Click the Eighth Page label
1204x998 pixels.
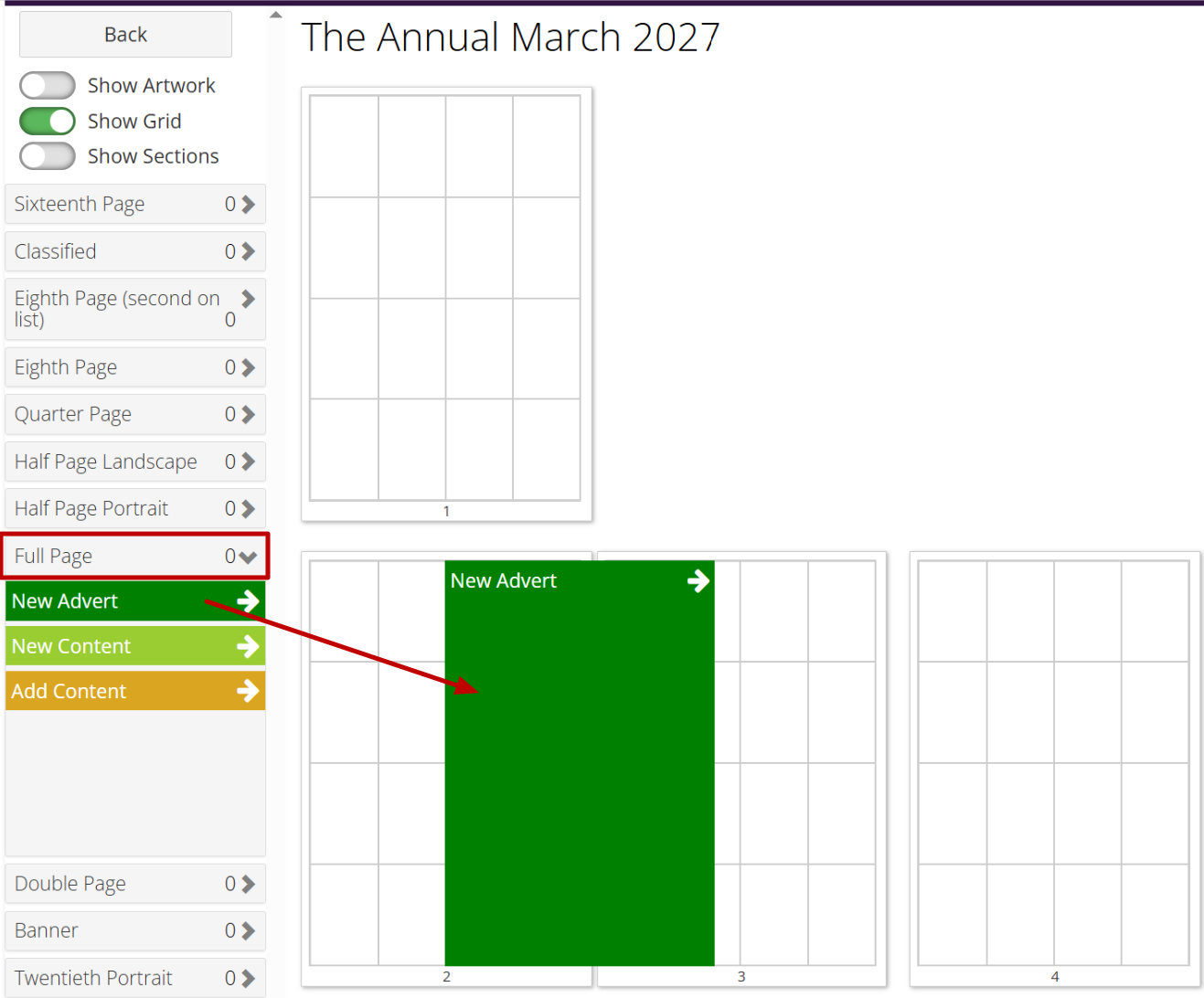pyautogui.click(x=66, y=367)
